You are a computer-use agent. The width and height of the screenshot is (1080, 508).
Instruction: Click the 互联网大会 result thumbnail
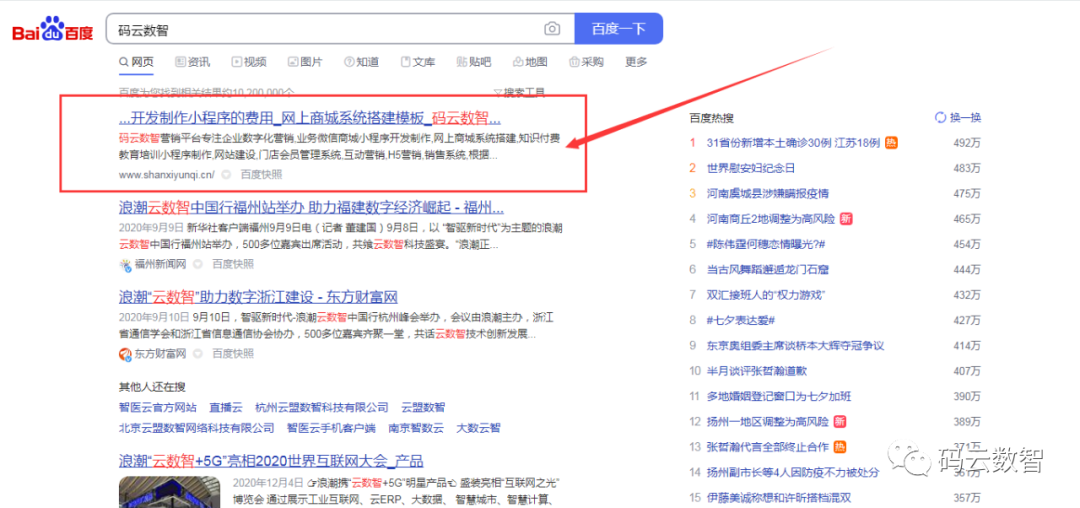tap(171, 491)
